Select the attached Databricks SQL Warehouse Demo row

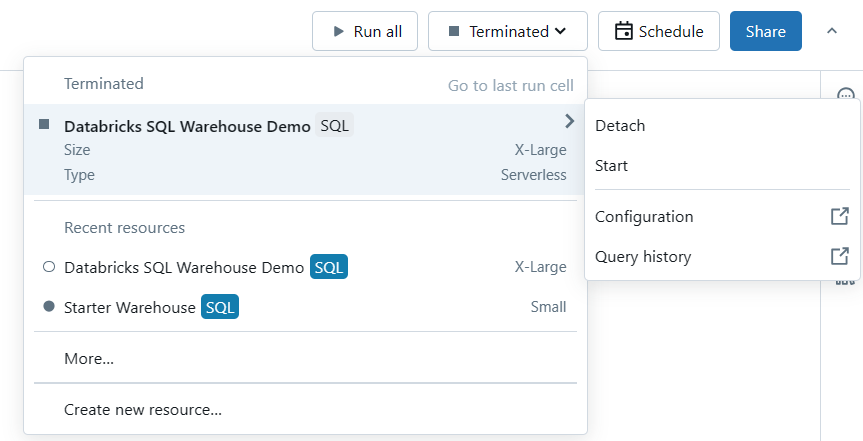(304, 150)
